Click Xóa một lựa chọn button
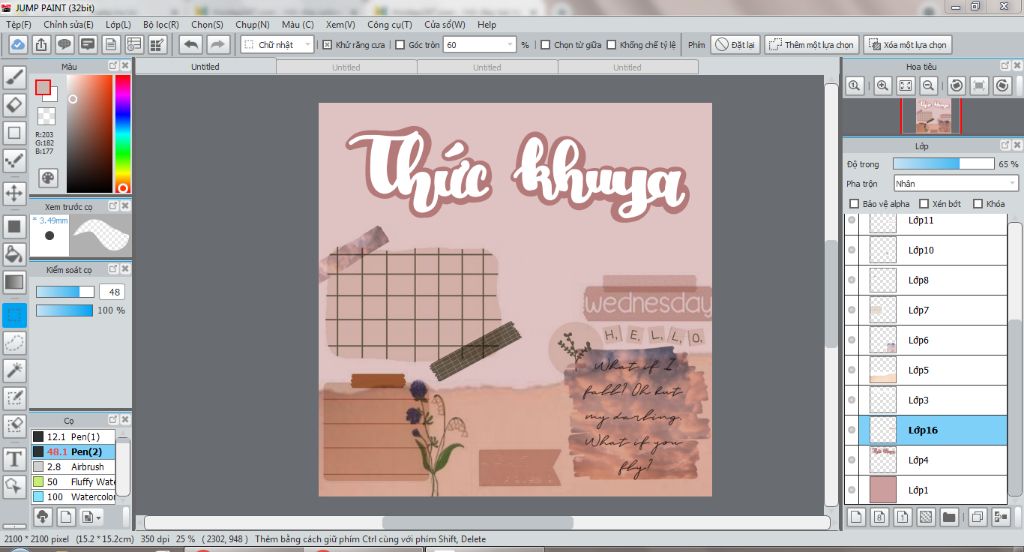1024x552 pixels. [908, 44]
